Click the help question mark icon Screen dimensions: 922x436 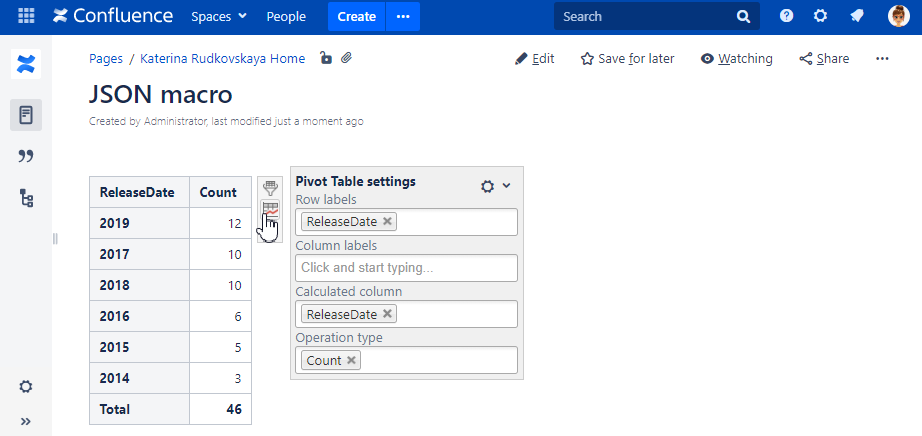(x=787, y=16)
